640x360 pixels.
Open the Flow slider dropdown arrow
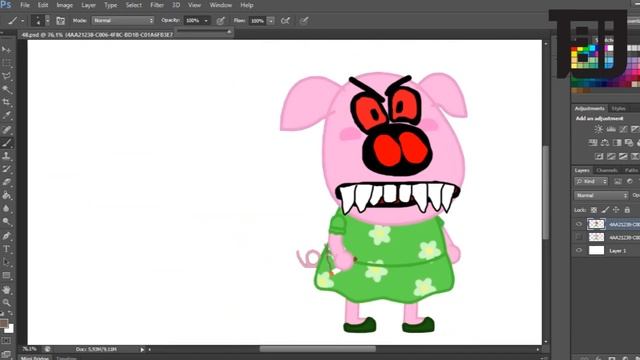[x=271, y=20]
